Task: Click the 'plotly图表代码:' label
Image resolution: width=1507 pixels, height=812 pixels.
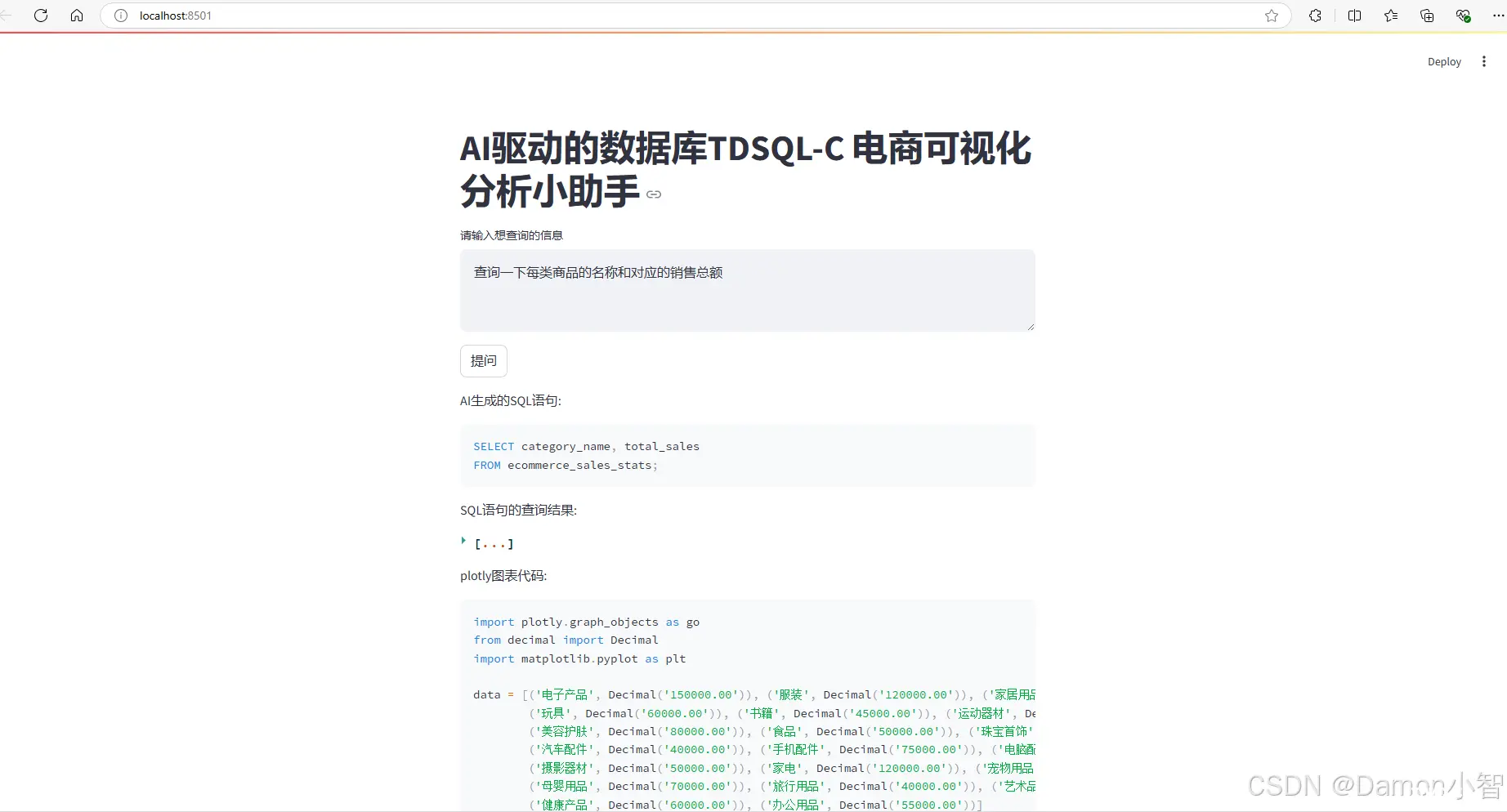Action: coord(503,576)
